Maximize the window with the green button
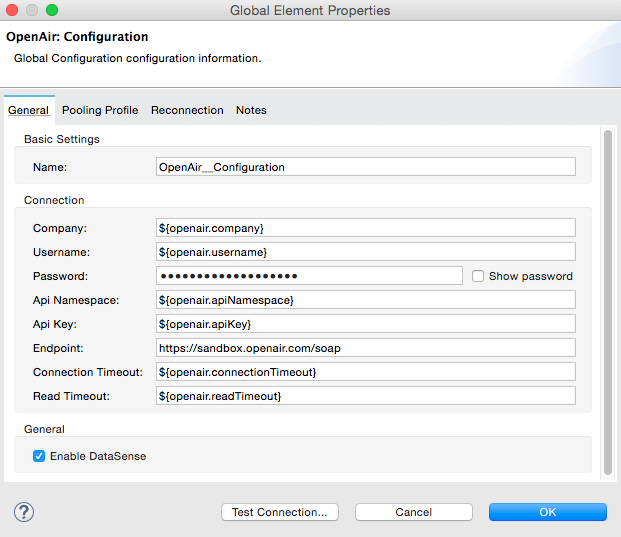621x537 pixels. tap(52, 10)
